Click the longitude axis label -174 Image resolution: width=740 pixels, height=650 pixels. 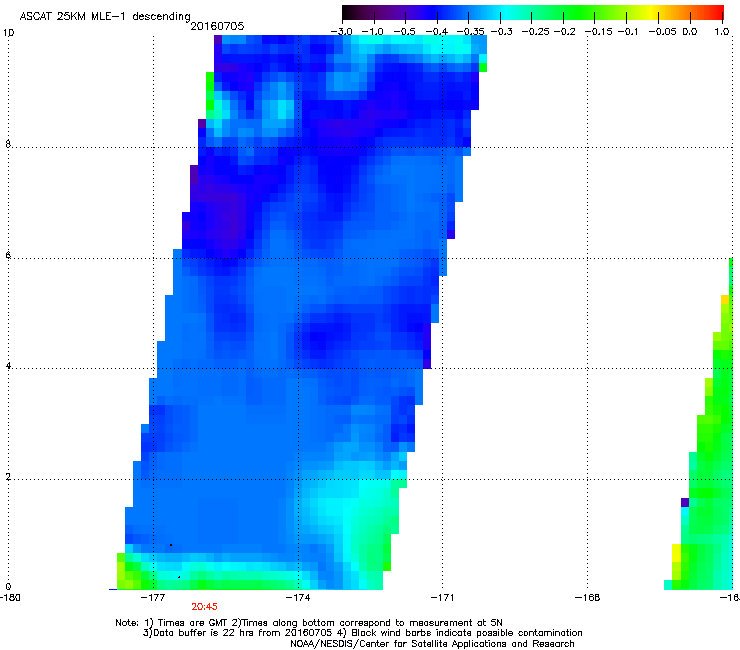pyautogui.click(x=298, y=598)
